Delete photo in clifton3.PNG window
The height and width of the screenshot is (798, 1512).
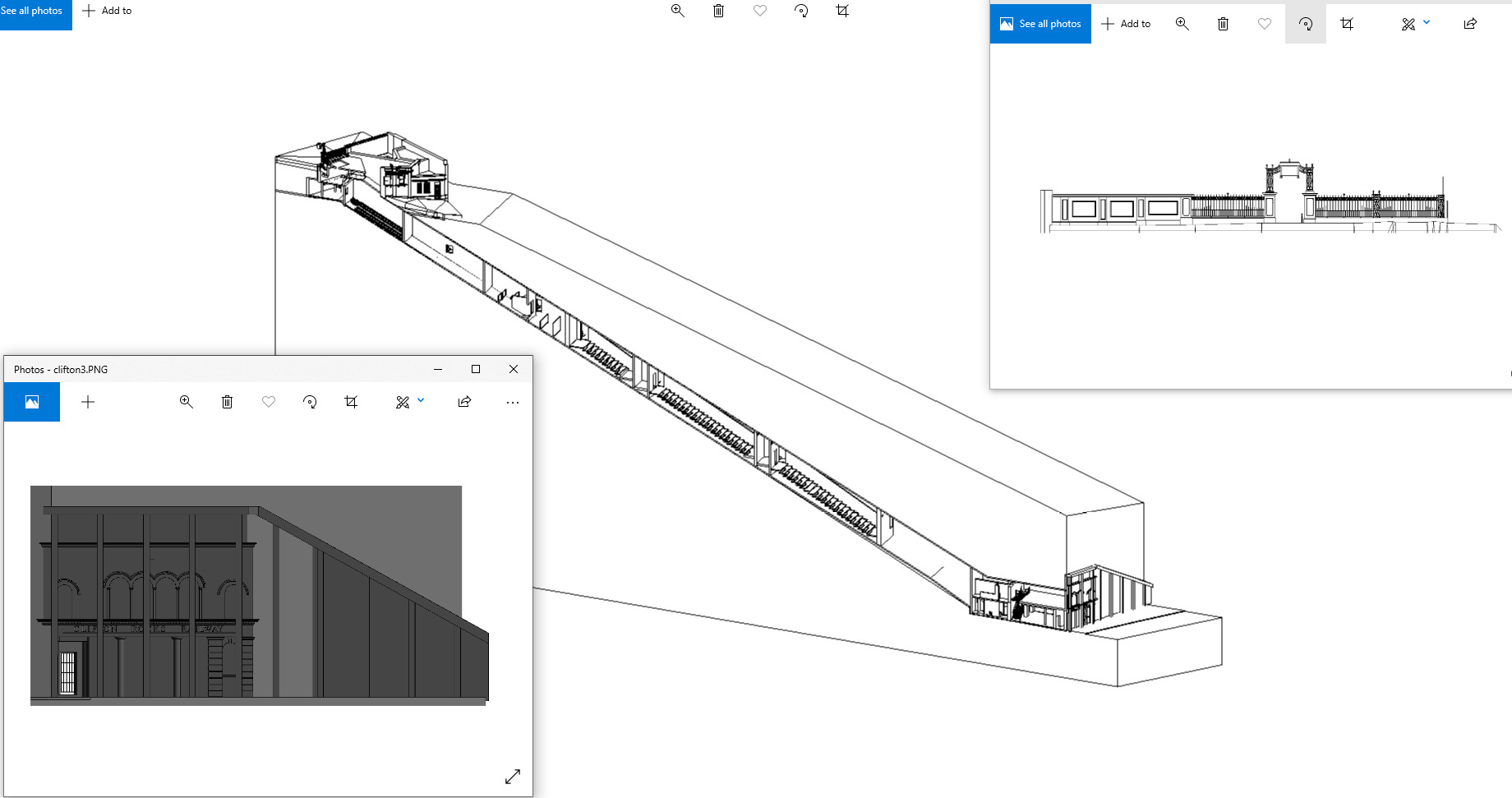pyautogui.click(x=228, y=402)
